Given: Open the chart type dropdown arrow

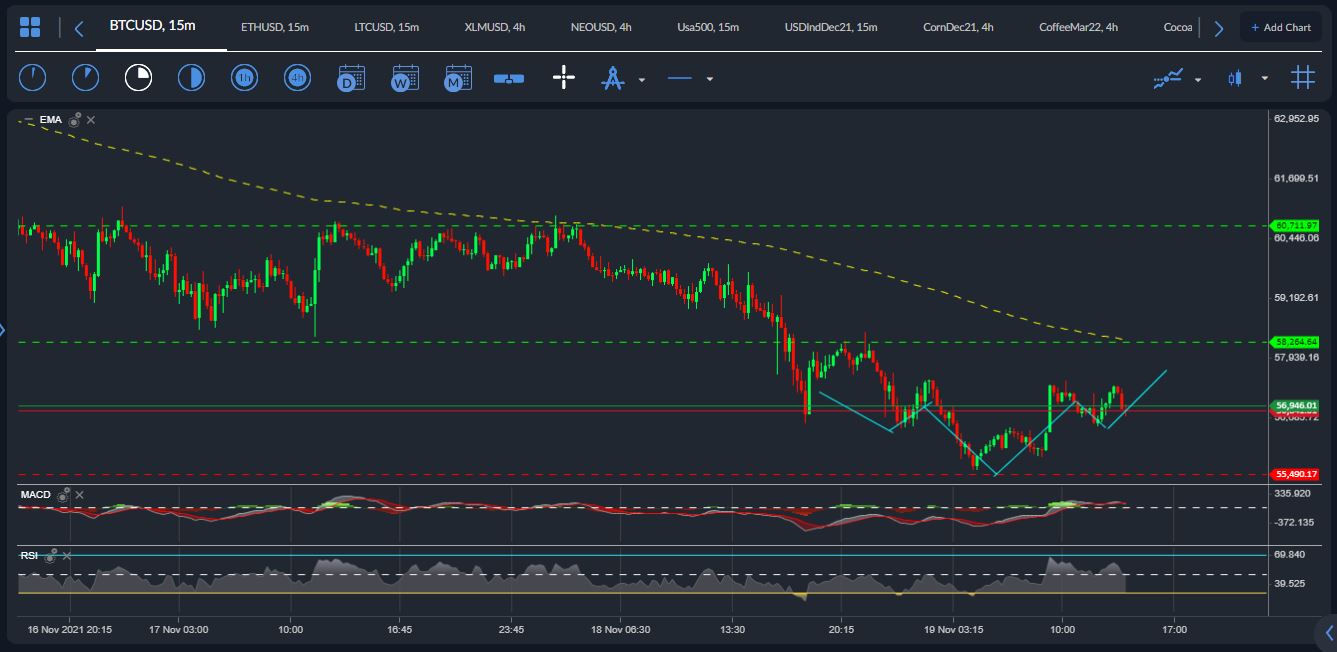Looking at the screenshot, I should pyautogui.click(x=1264, y=78).
